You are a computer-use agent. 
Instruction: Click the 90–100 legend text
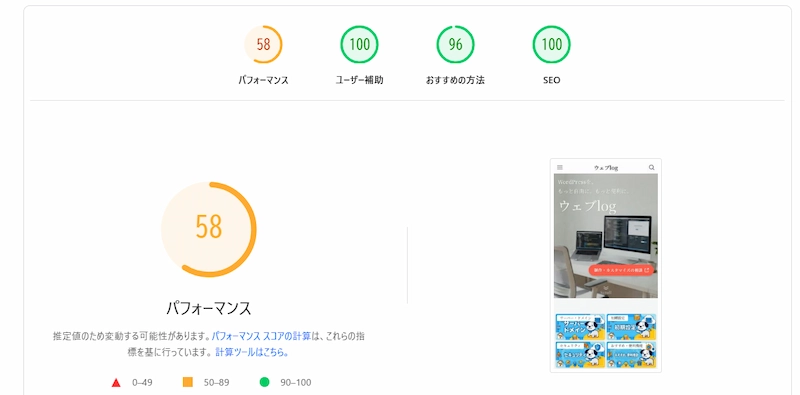pos(296,382)
